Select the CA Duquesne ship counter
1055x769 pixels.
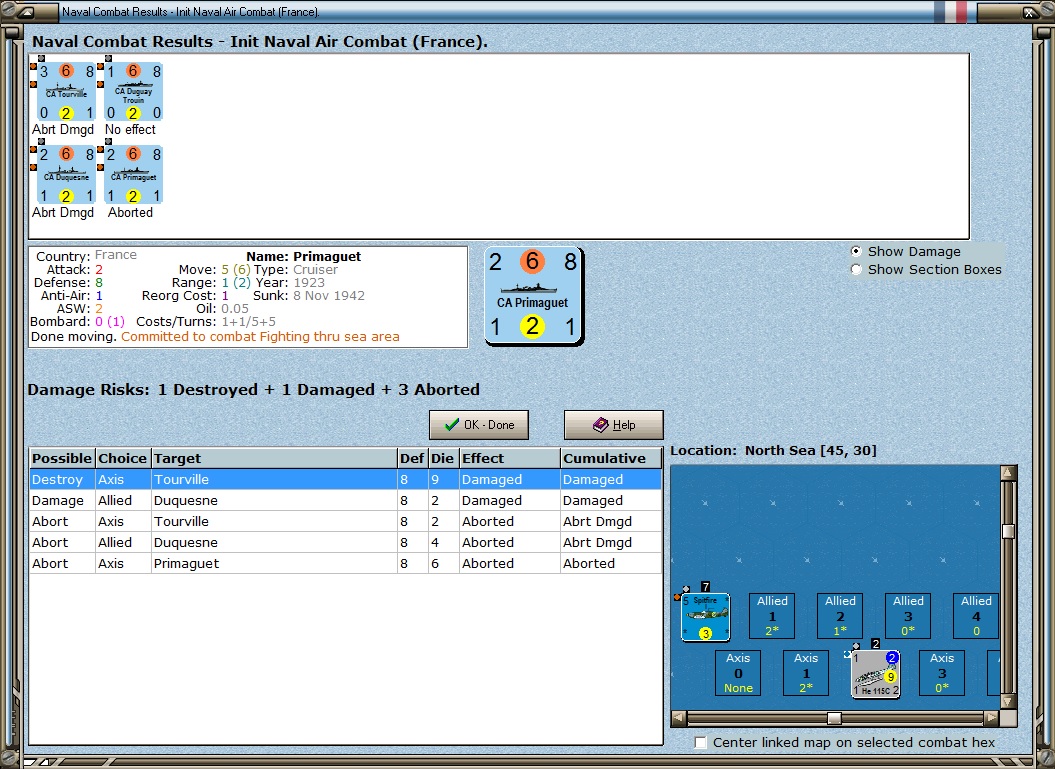(66, 175)
